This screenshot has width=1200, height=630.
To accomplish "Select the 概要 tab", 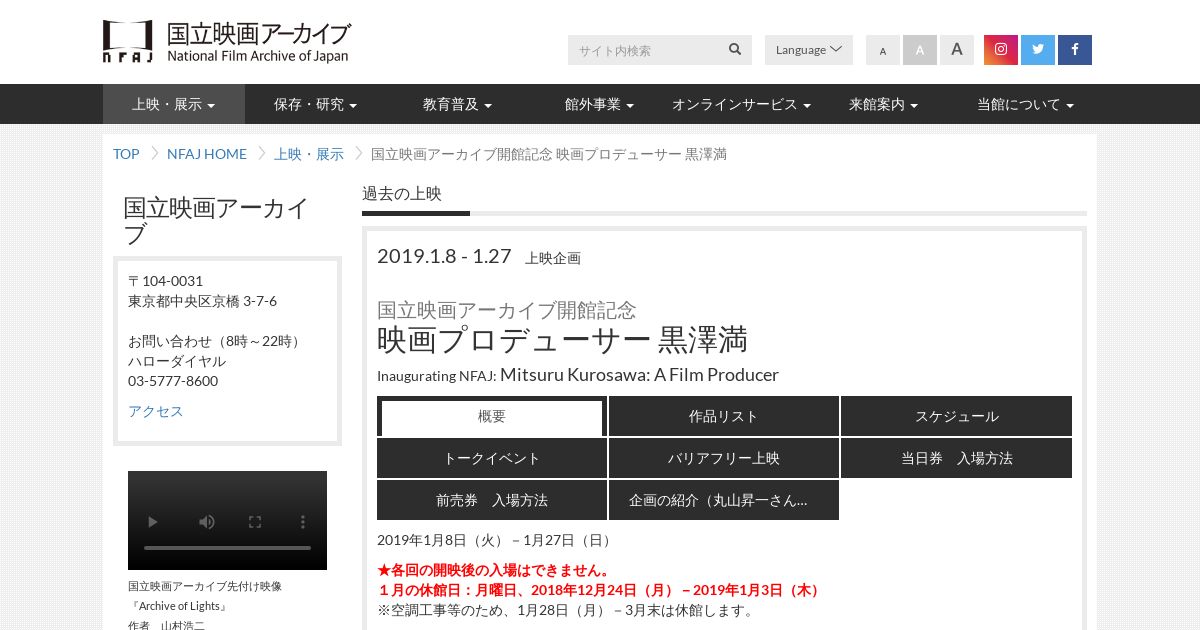I will tap(492, 417).
